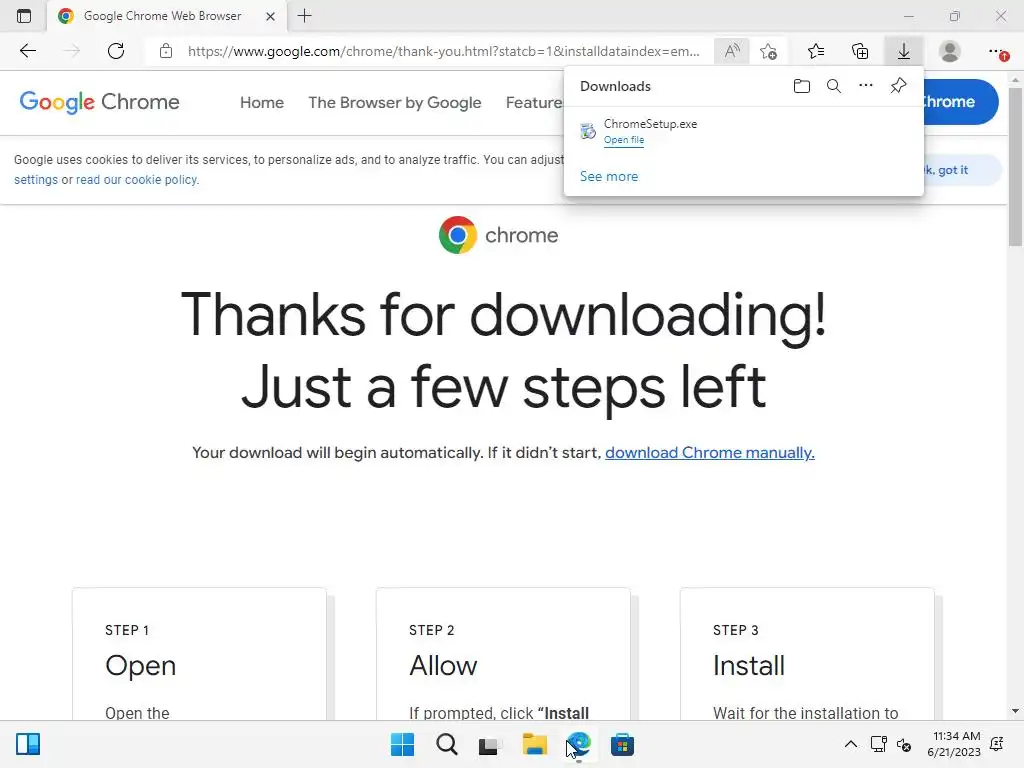Open the Widgets taskbar icon
1024x768 pixels.
28,744
